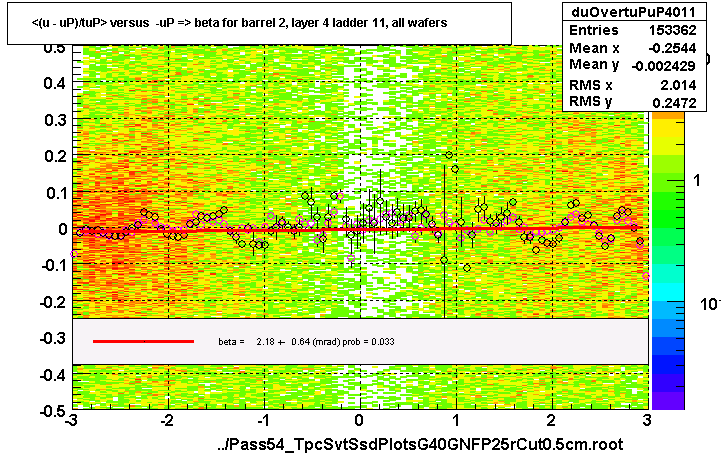Viewport: 721px width, 455px height.
Task: Click the Mean y -0.002429 row
Action: 633,65
